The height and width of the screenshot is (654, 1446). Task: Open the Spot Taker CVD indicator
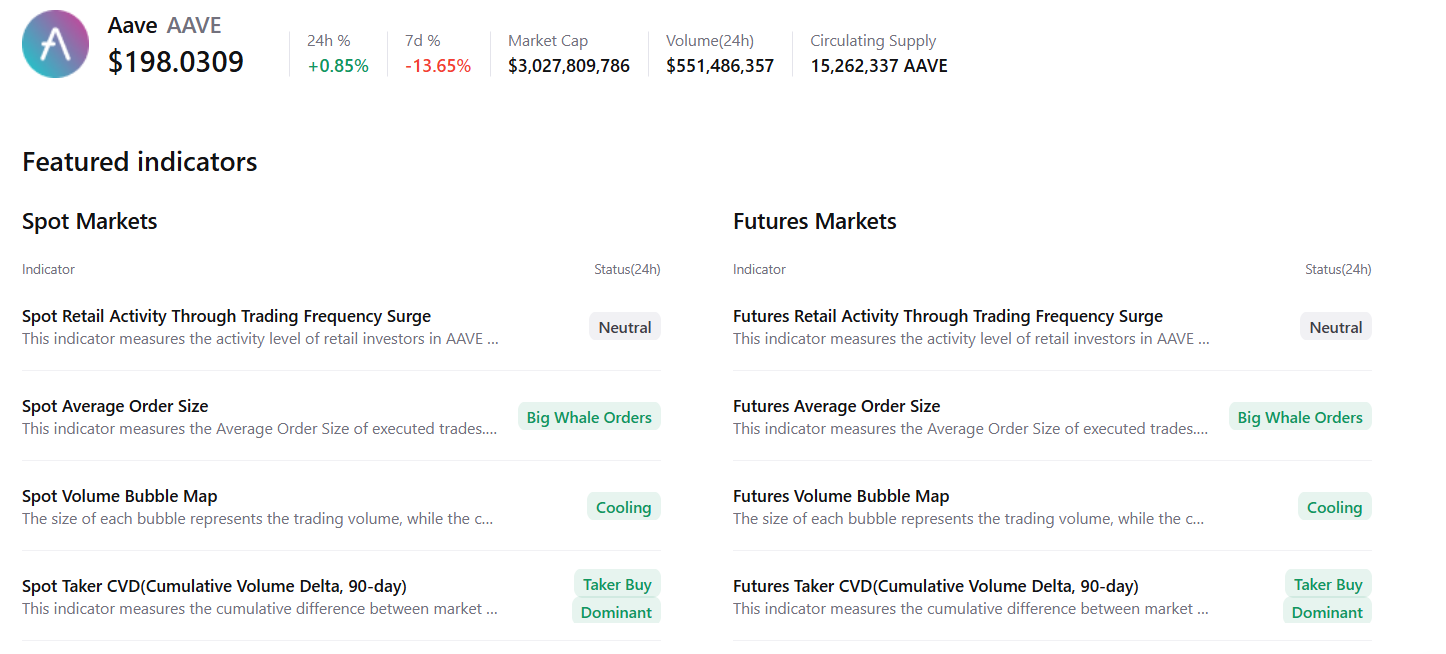pyautogui.click(x=214, y=585)
